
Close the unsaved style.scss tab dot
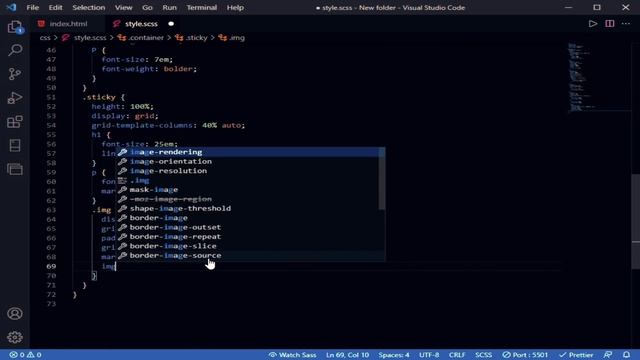coord(171,24)
